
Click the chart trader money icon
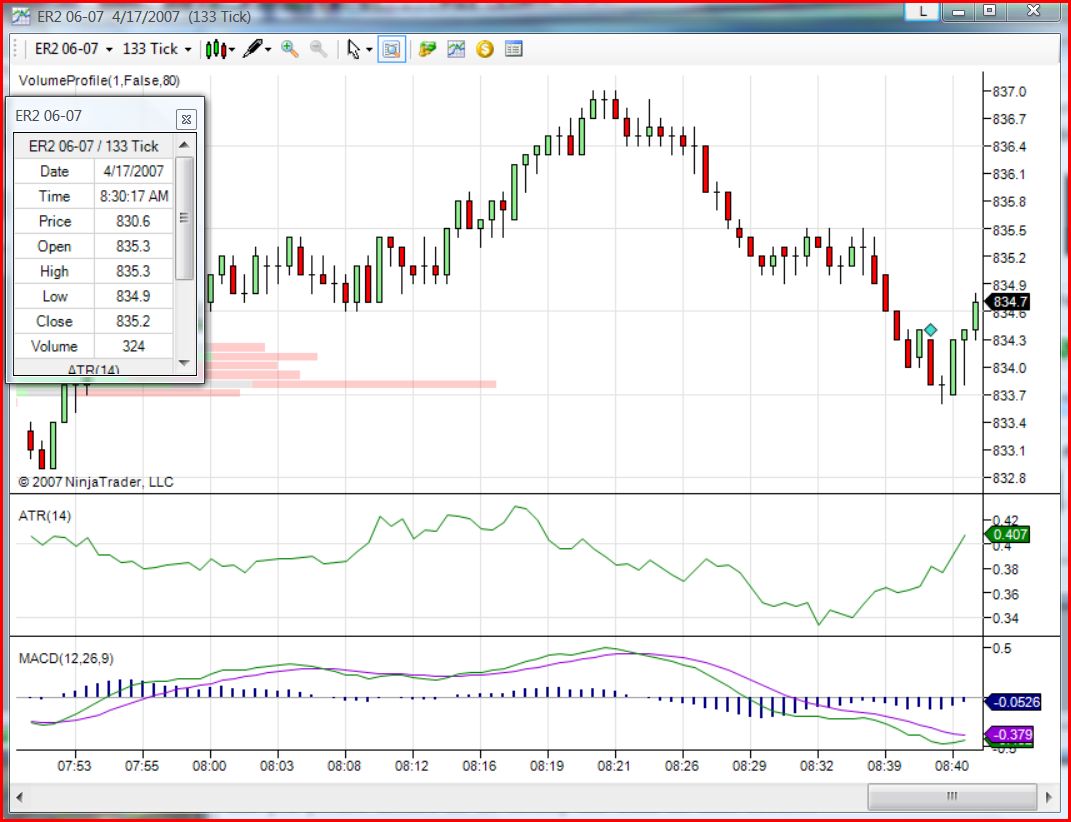coord(428,49)
